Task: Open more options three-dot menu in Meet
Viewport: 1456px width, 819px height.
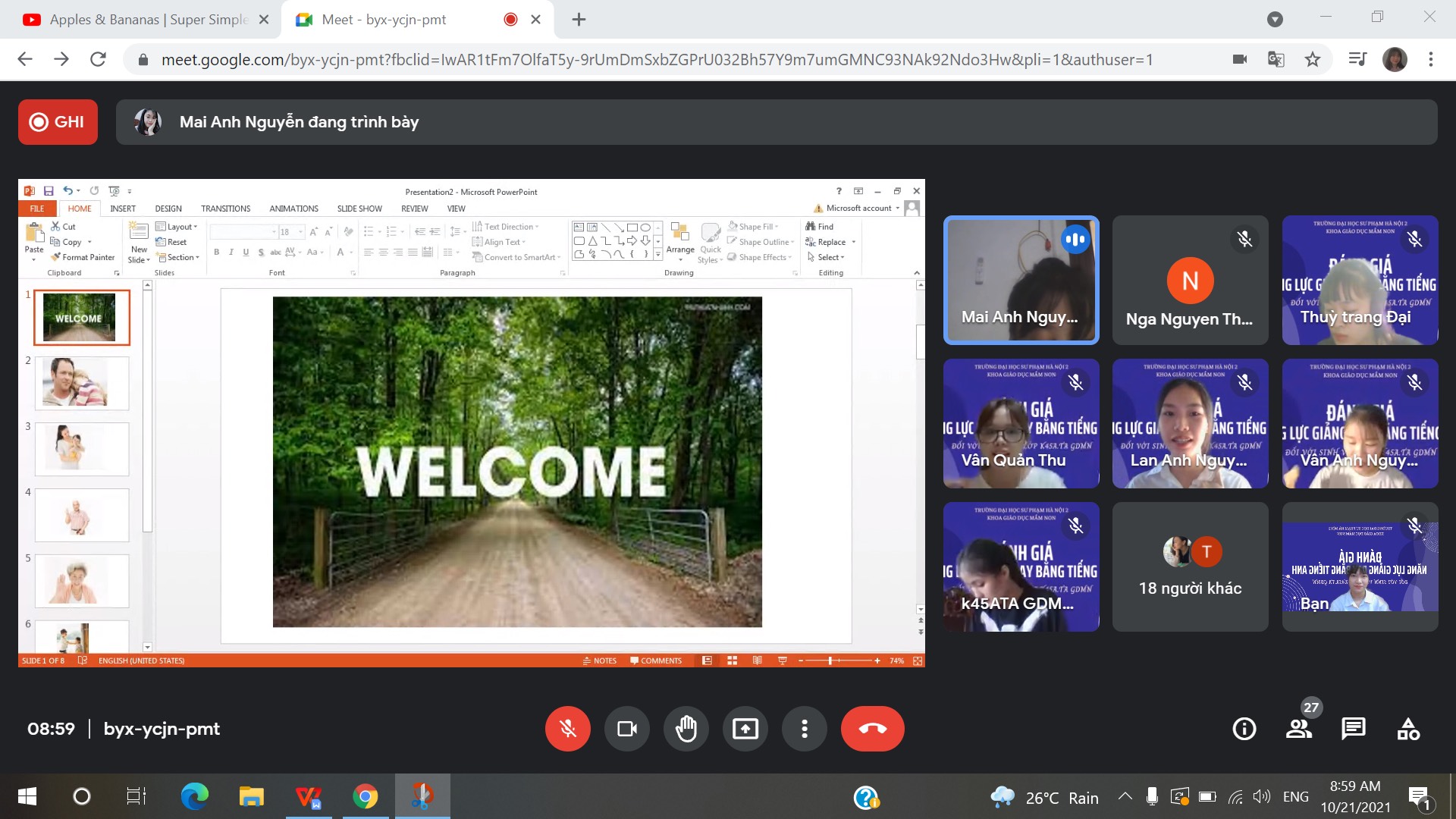Action: tap(804, 729)
